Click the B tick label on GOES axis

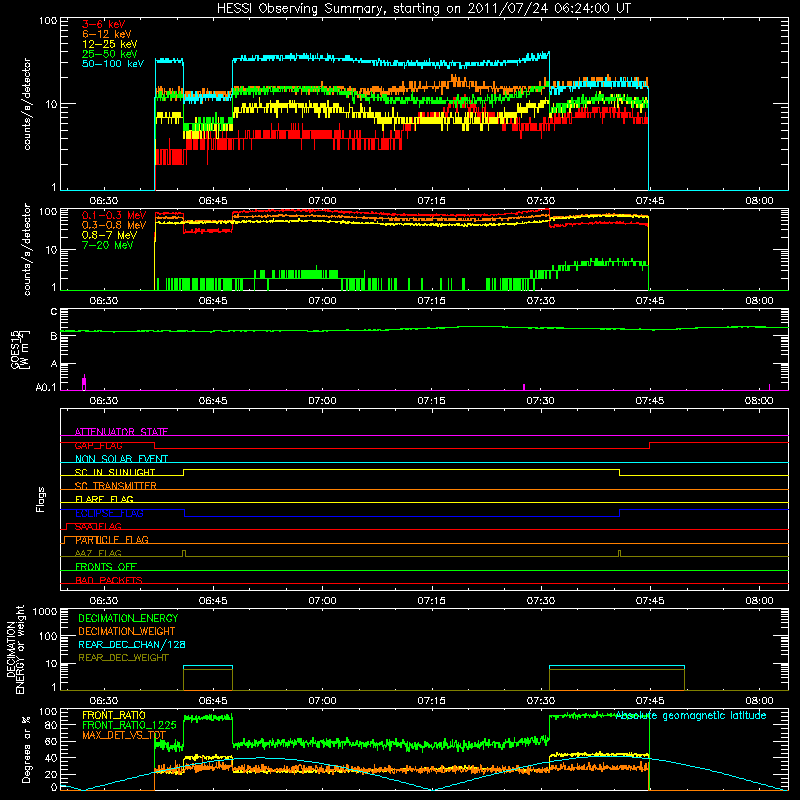pyautogui.click(x=54, y=336)
